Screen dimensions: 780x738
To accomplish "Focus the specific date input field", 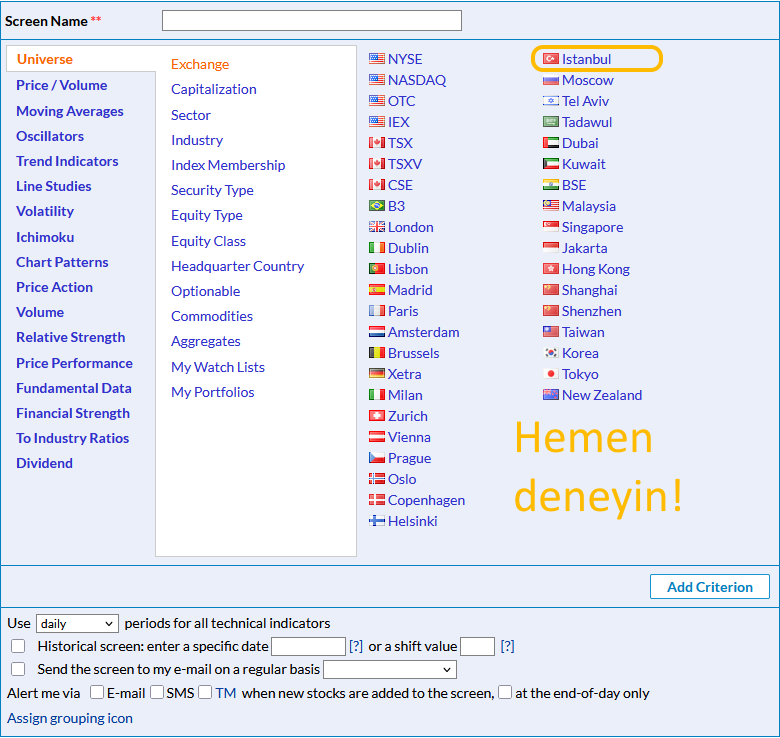I will coord(308,646).
